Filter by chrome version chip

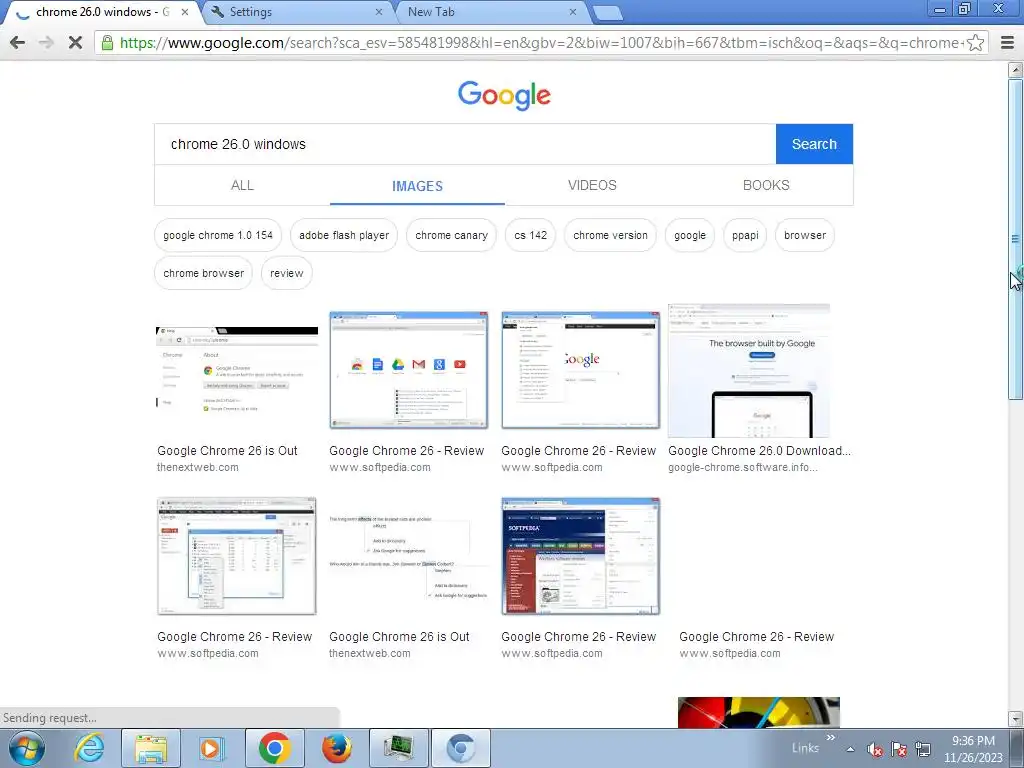pos(611,235)
